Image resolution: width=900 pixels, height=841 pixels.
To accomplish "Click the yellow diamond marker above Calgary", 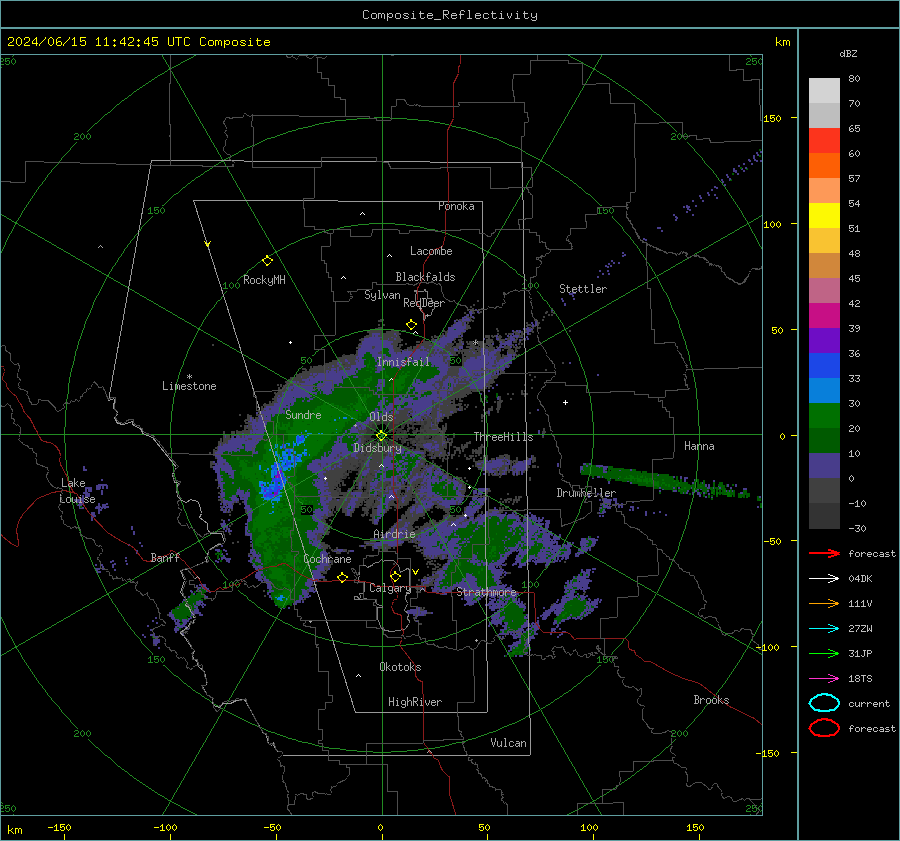I will point(395,576).
